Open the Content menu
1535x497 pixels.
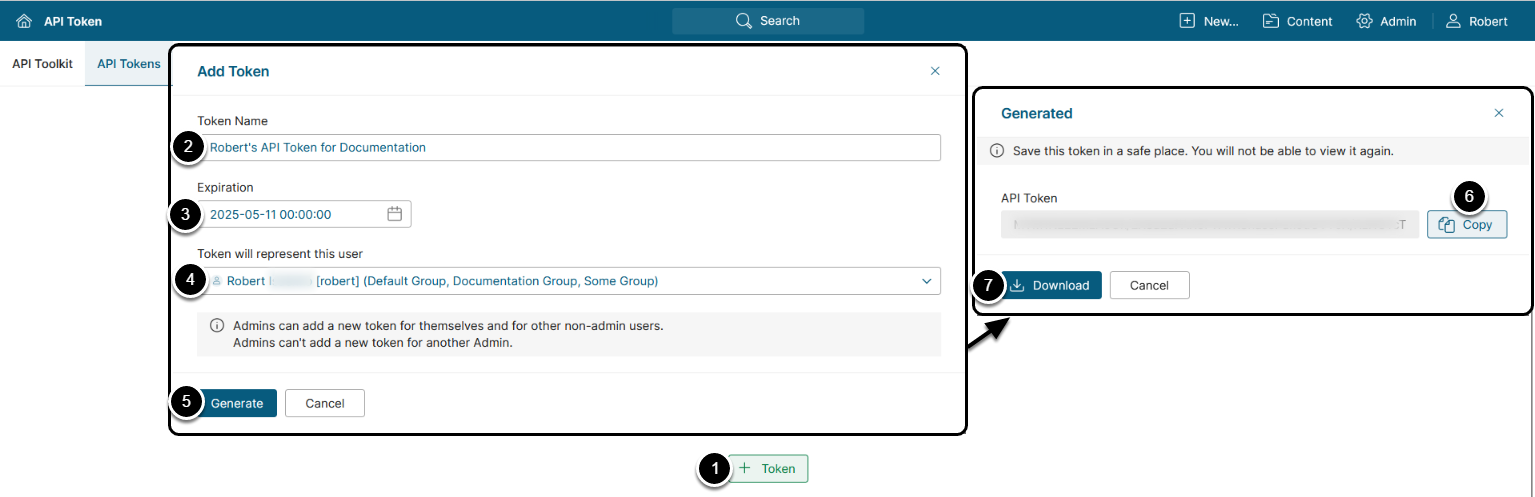1297,21
